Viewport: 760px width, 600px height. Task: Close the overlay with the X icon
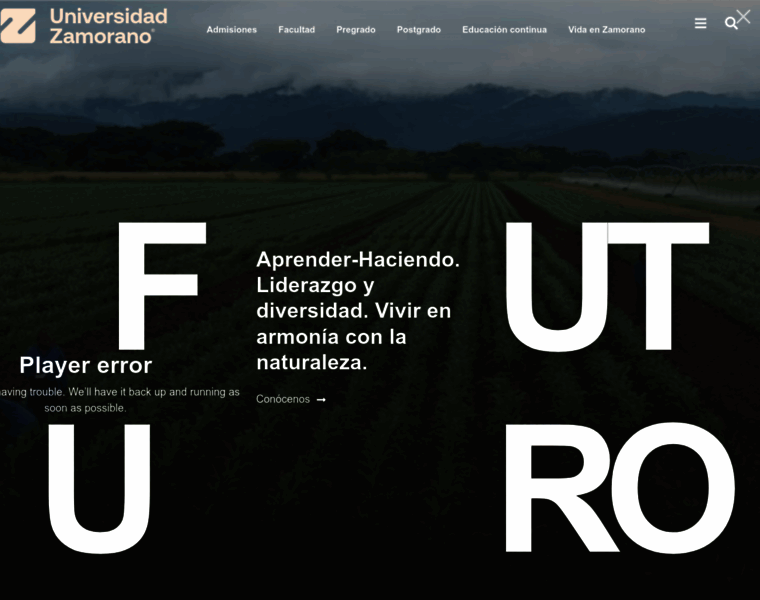(743, 16)
